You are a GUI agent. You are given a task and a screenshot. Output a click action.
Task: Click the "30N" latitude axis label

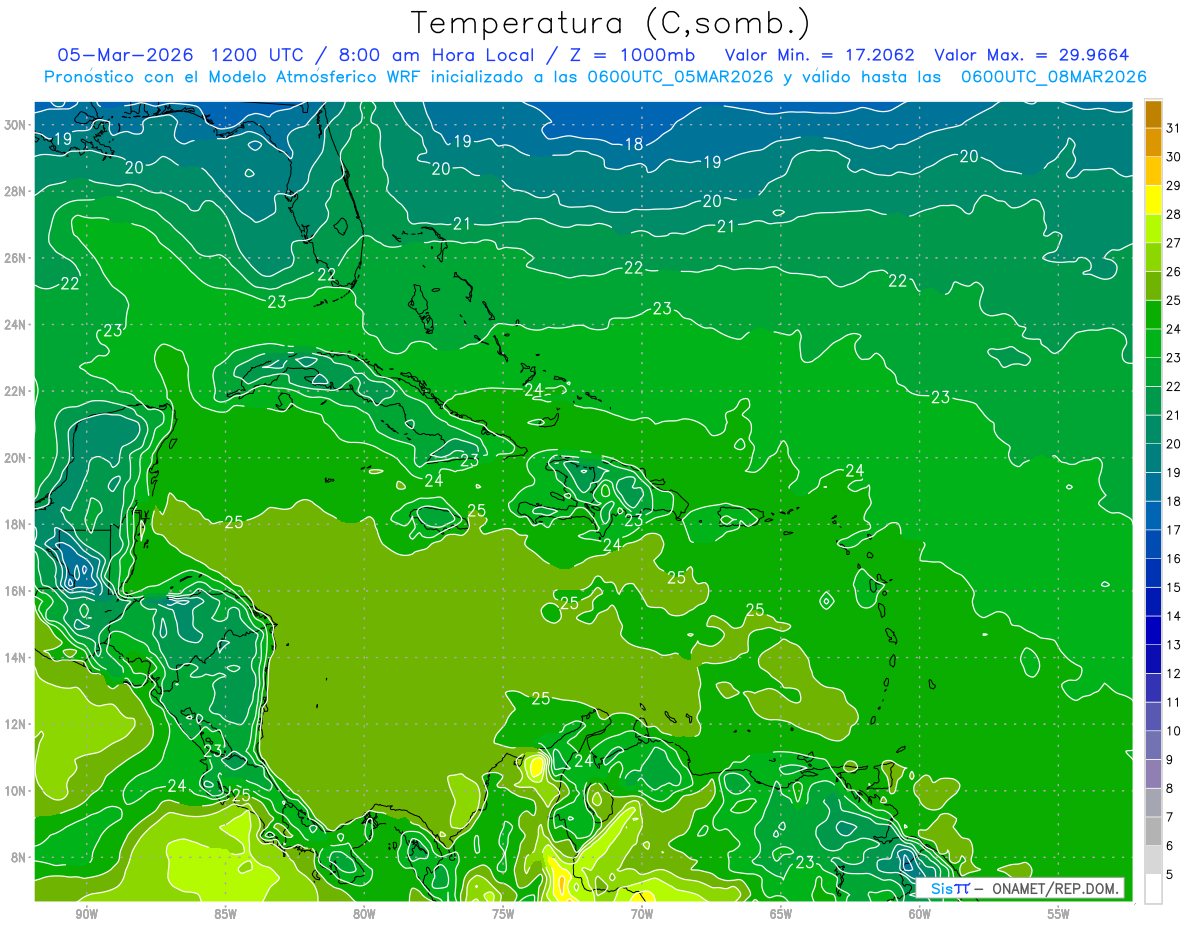click(x=16, y=125)
